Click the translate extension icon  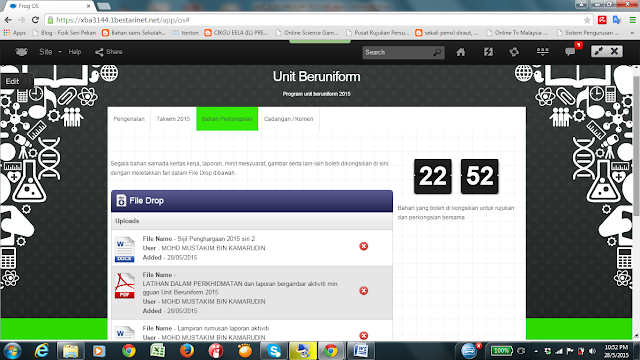[x=617, y=20]
